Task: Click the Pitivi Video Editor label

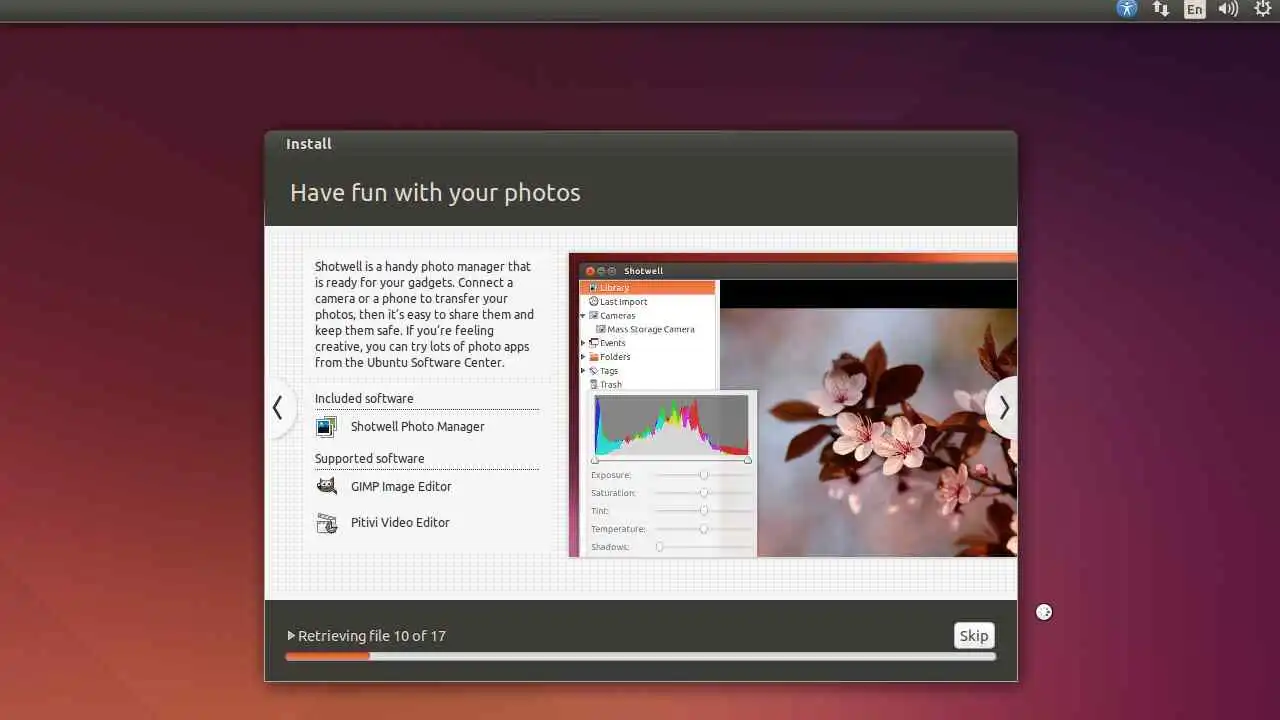Action: coord(400,523)
